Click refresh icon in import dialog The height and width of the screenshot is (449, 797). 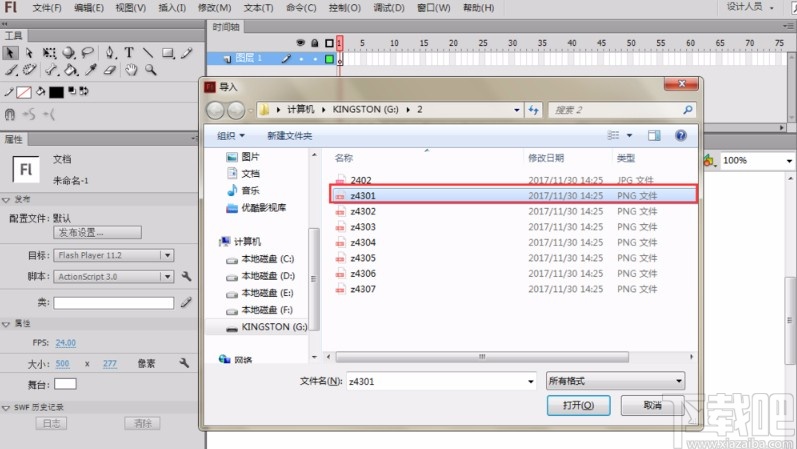[x=533, y=110]
